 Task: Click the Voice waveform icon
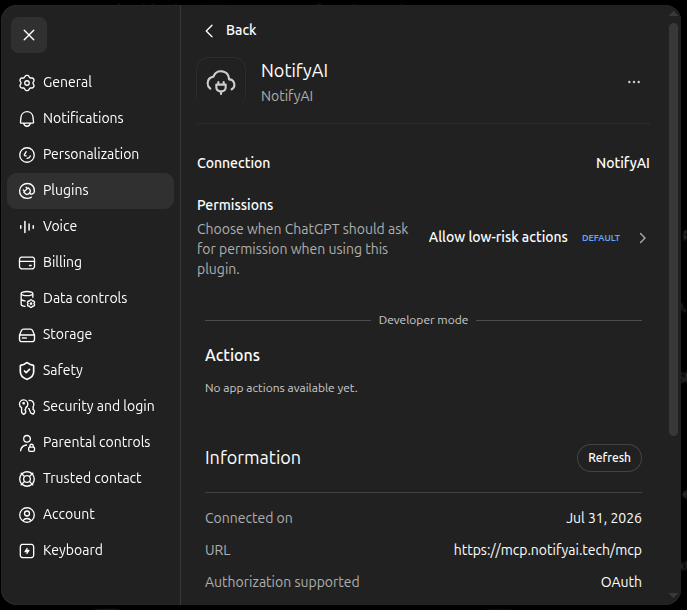27,226
